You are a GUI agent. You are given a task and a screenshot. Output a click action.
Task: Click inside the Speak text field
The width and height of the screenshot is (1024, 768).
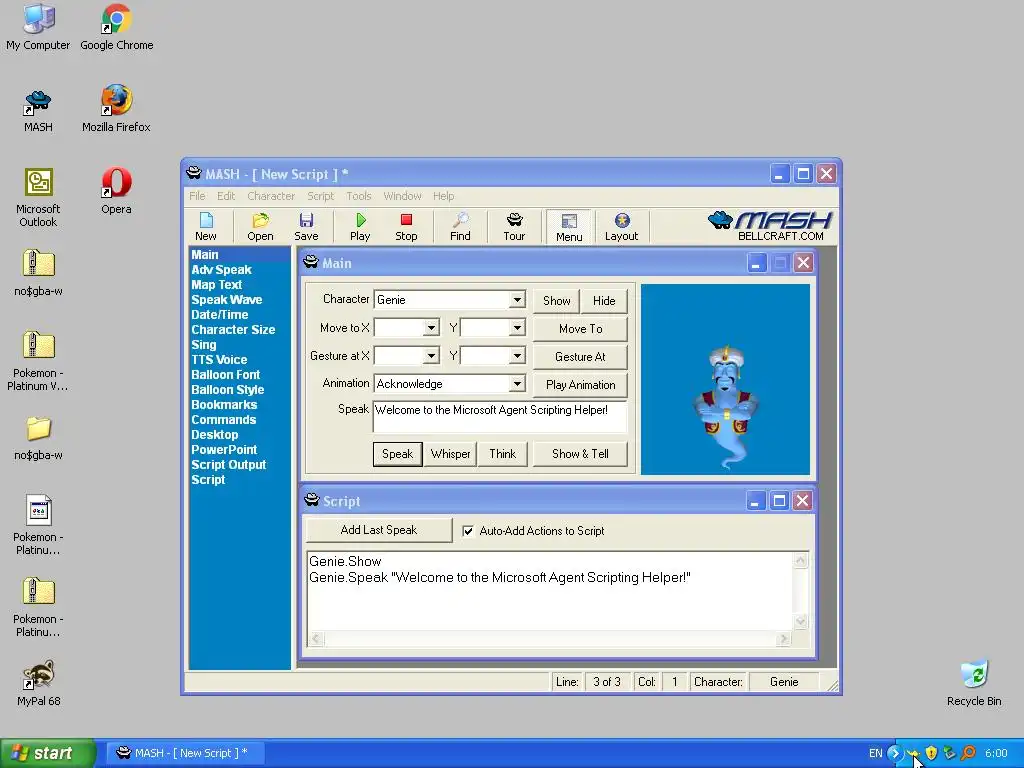500,417
